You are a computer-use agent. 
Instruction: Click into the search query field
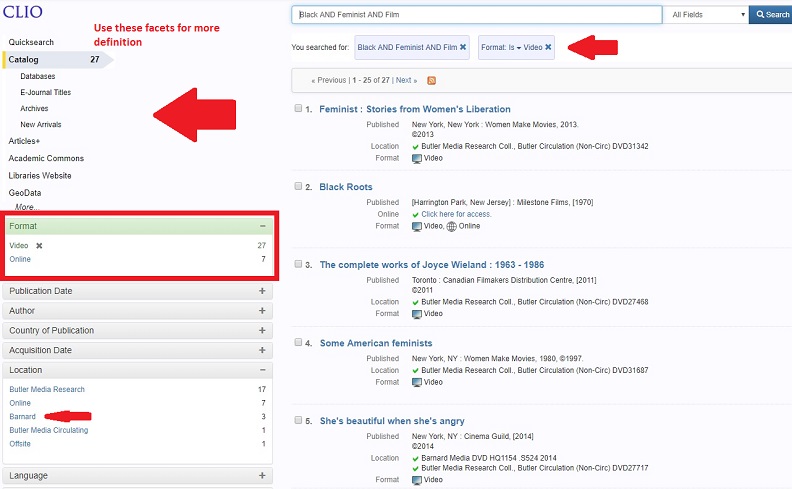(477, 15)
